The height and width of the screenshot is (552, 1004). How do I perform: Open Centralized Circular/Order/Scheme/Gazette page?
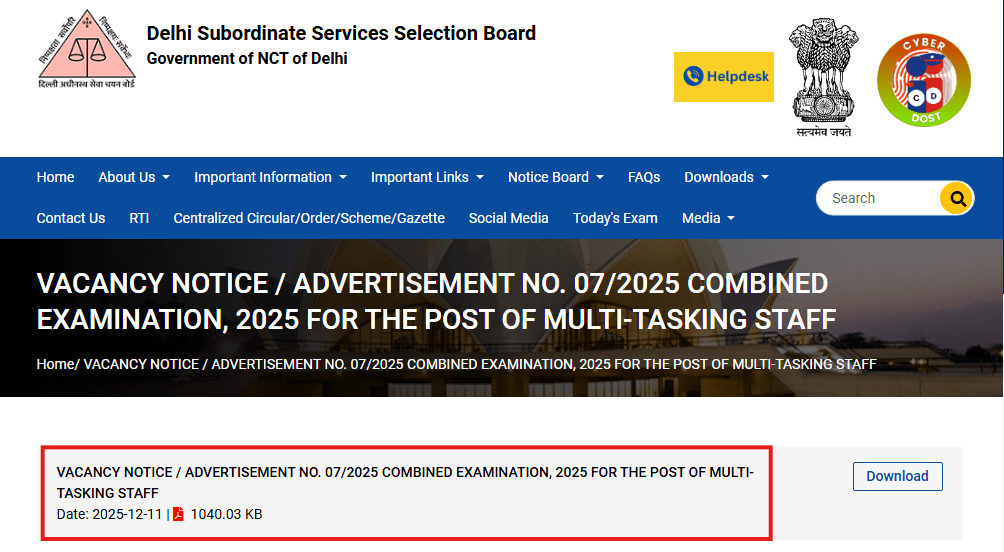click(x=309, y=218)
